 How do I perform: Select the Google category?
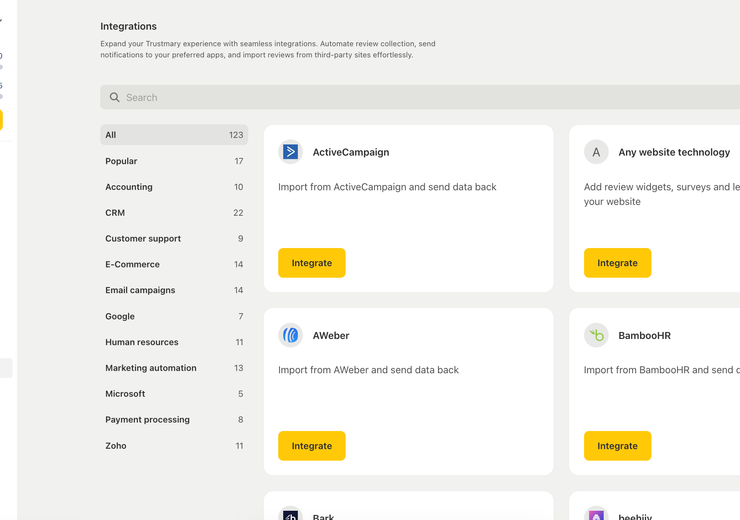(174, 316)
